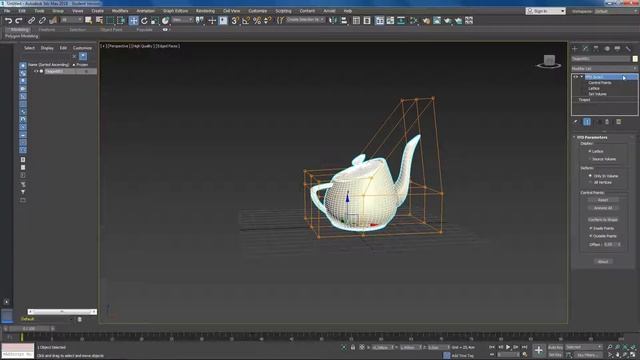Activate the Select and Scale tool
This screenshot has height=360, width=640.
[x=155, y=20]
